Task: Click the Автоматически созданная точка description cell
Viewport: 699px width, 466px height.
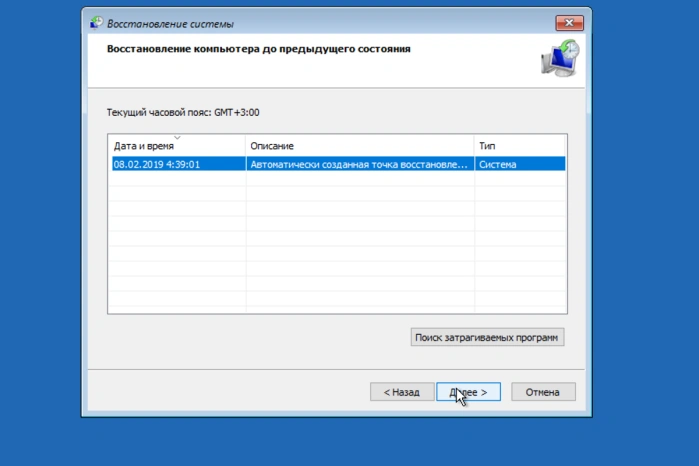Action: [359, 165]
